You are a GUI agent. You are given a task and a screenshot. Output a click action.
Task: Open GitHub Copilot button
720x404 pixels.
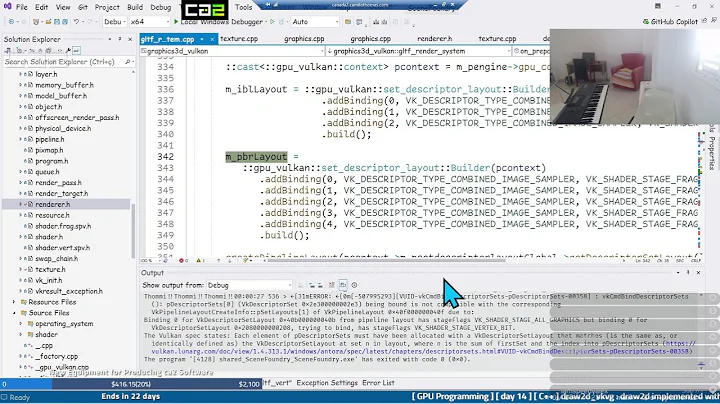coord(670,22)
